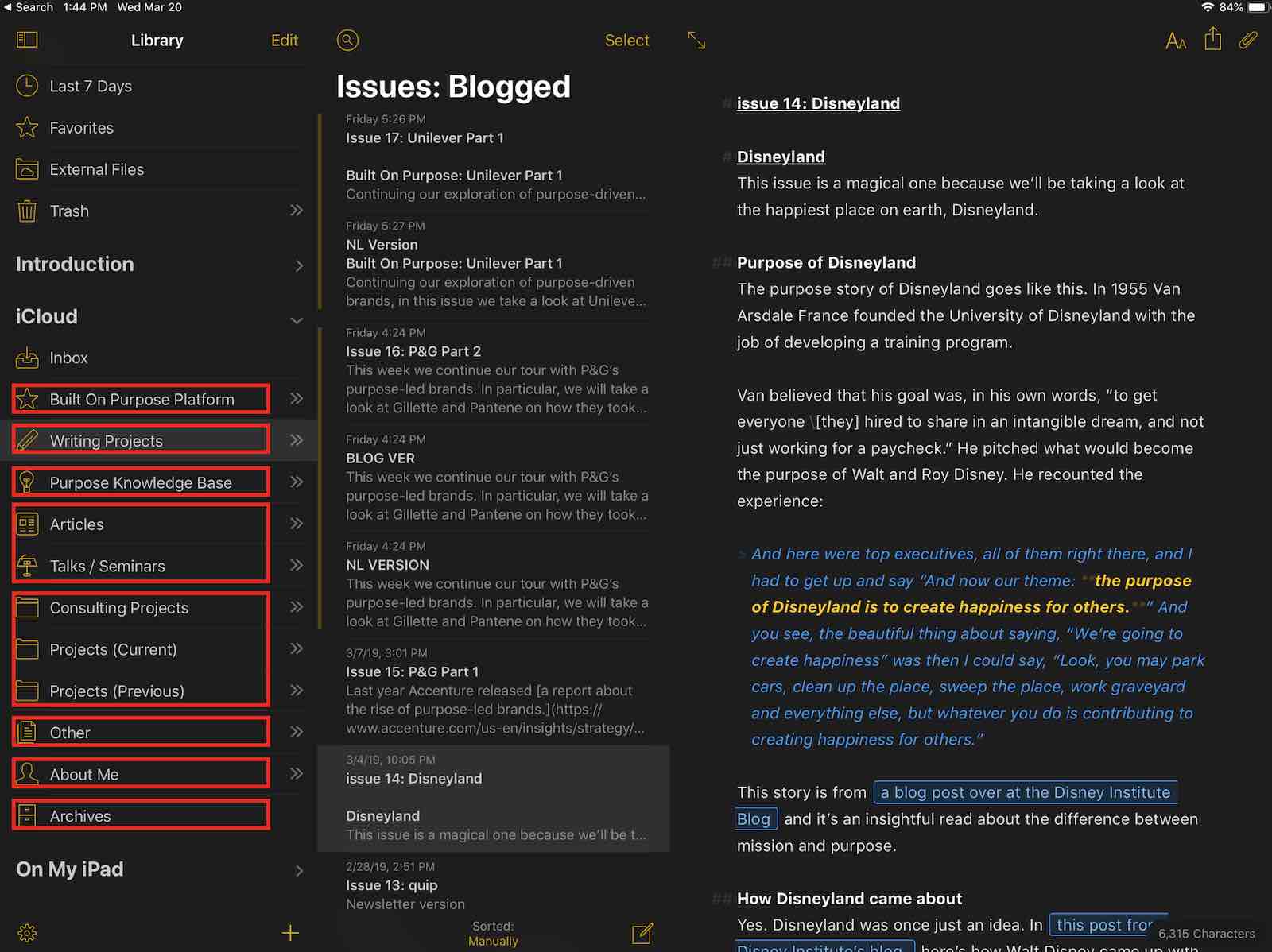The height and width of the screenshot is (952, 1272).
Task: Expand the On My iPad section
Action: 299,871
